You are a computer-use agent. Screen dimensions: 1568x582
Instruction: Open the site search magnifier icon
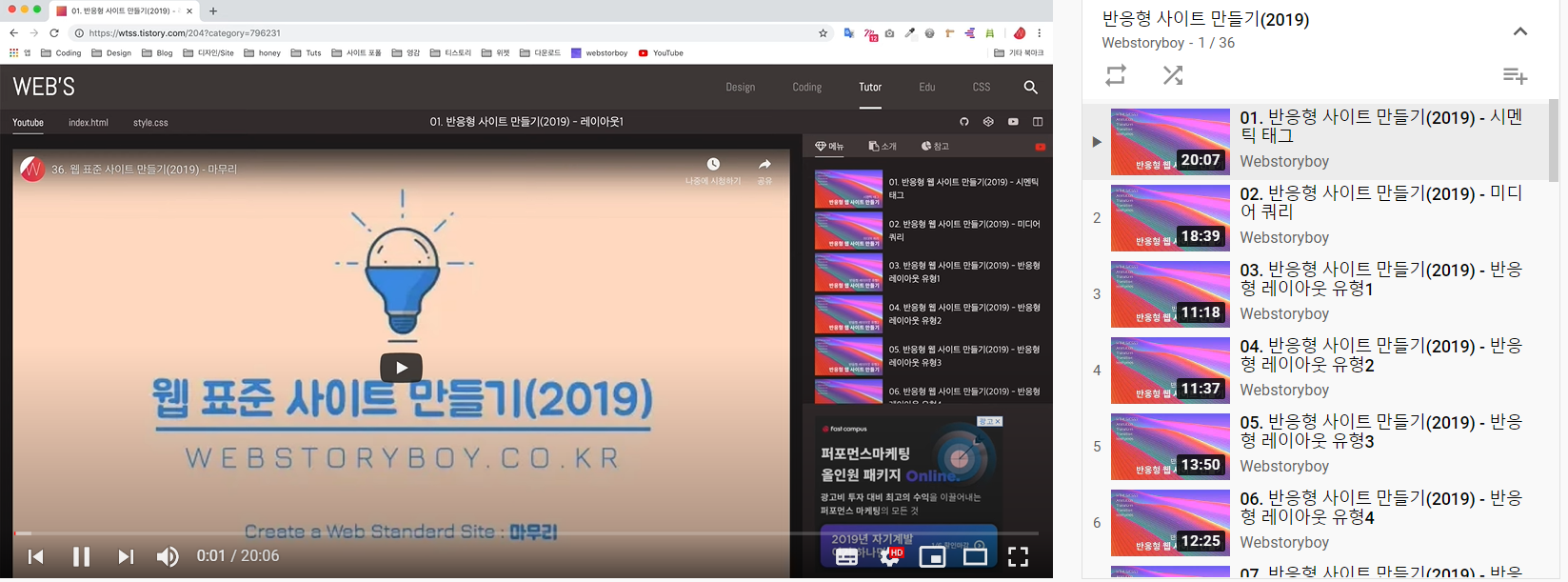pyautogui.click(x=1030, y=87)
